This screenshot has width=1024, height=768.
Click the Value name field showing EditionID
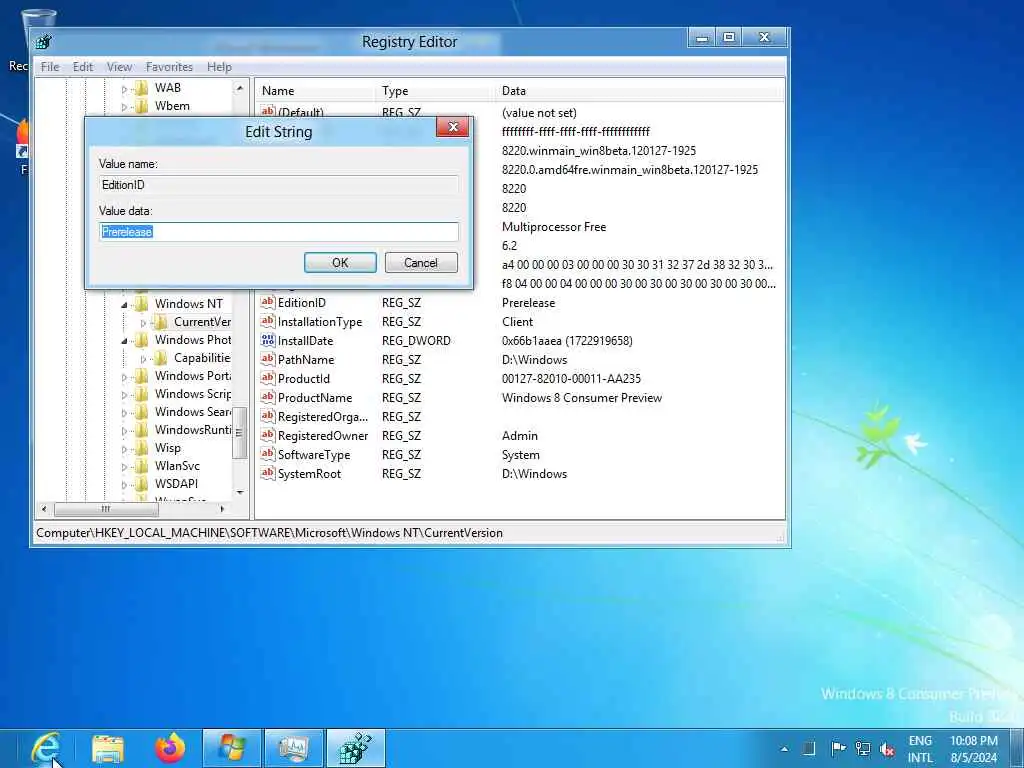[x=279, y=185]
